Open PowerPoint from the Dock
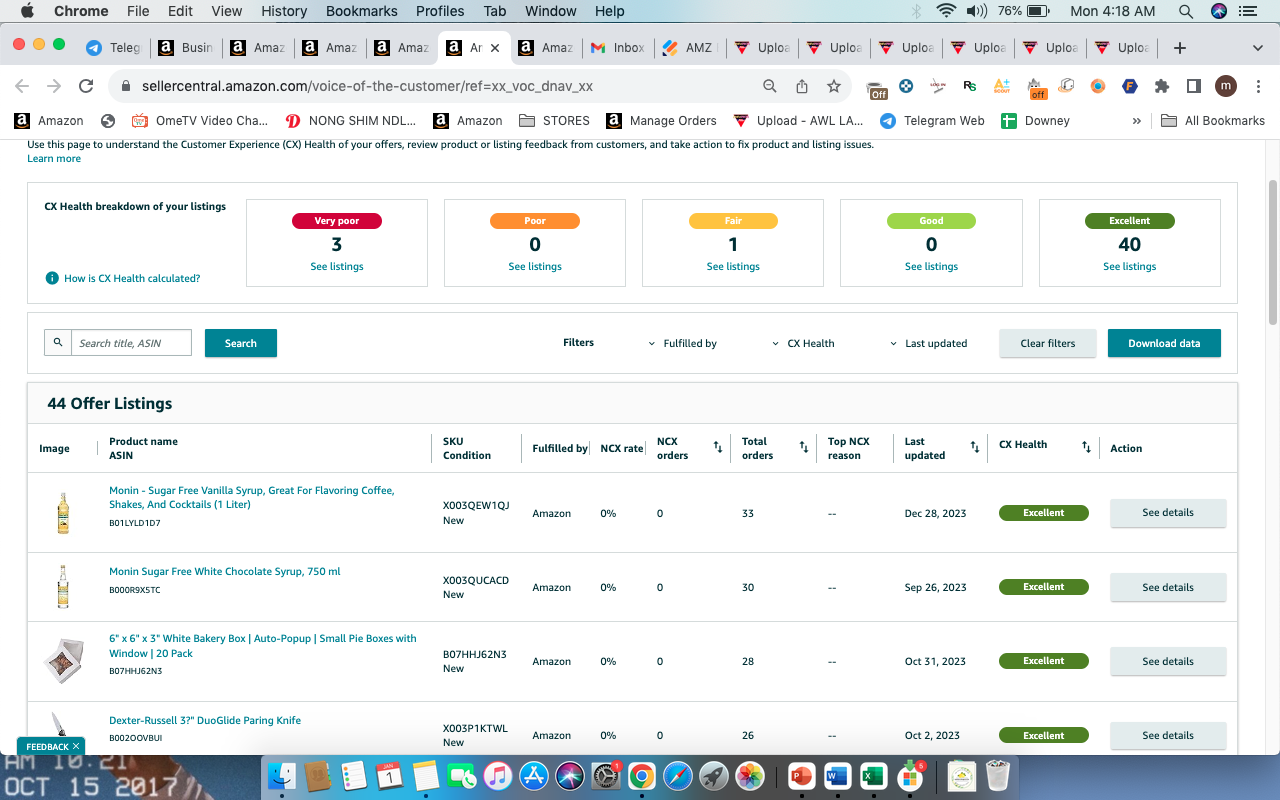1280x800 pixels. (801, 775)
